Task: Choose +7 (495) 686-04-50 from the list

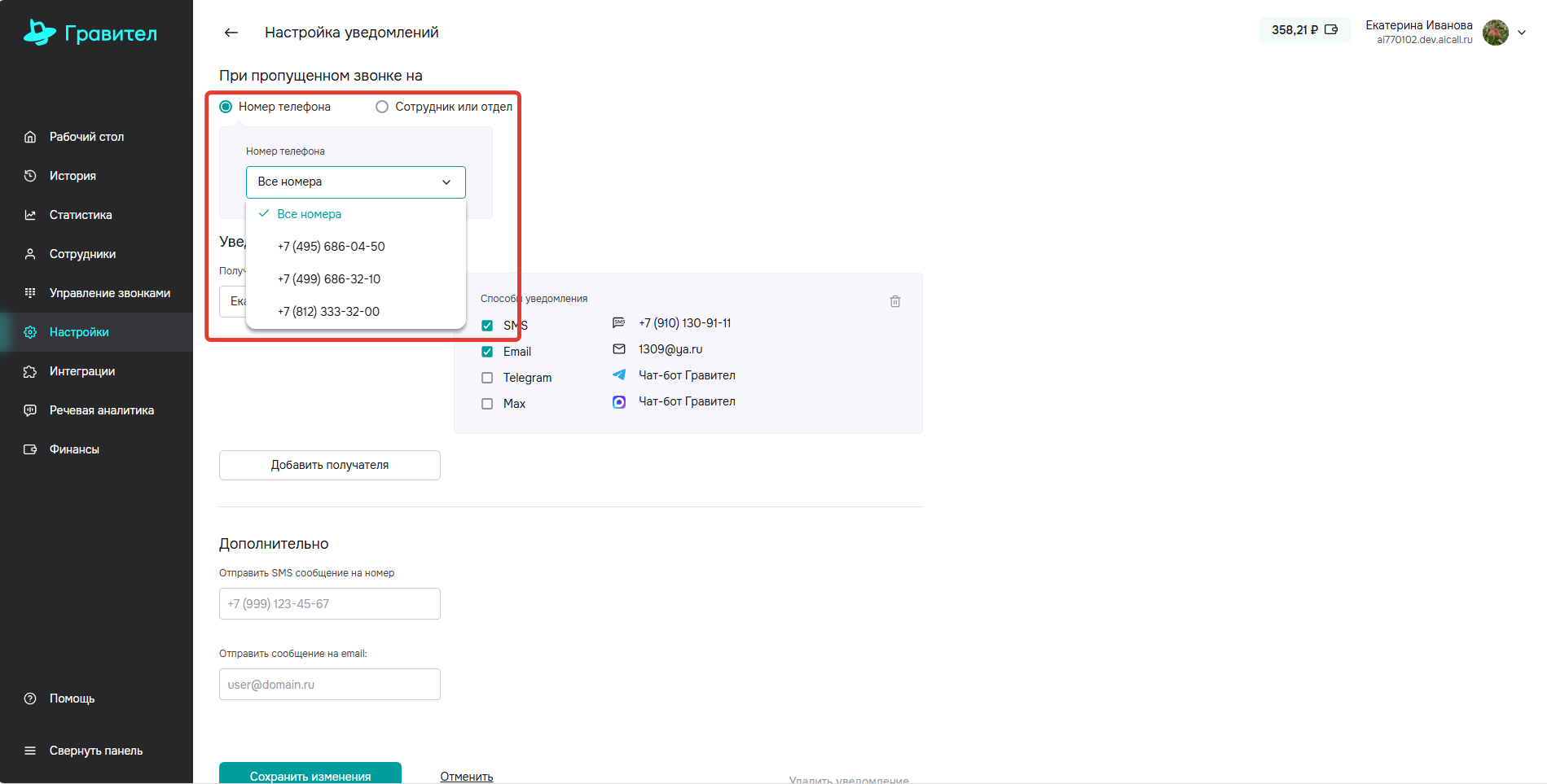Action: coord(331,247)
